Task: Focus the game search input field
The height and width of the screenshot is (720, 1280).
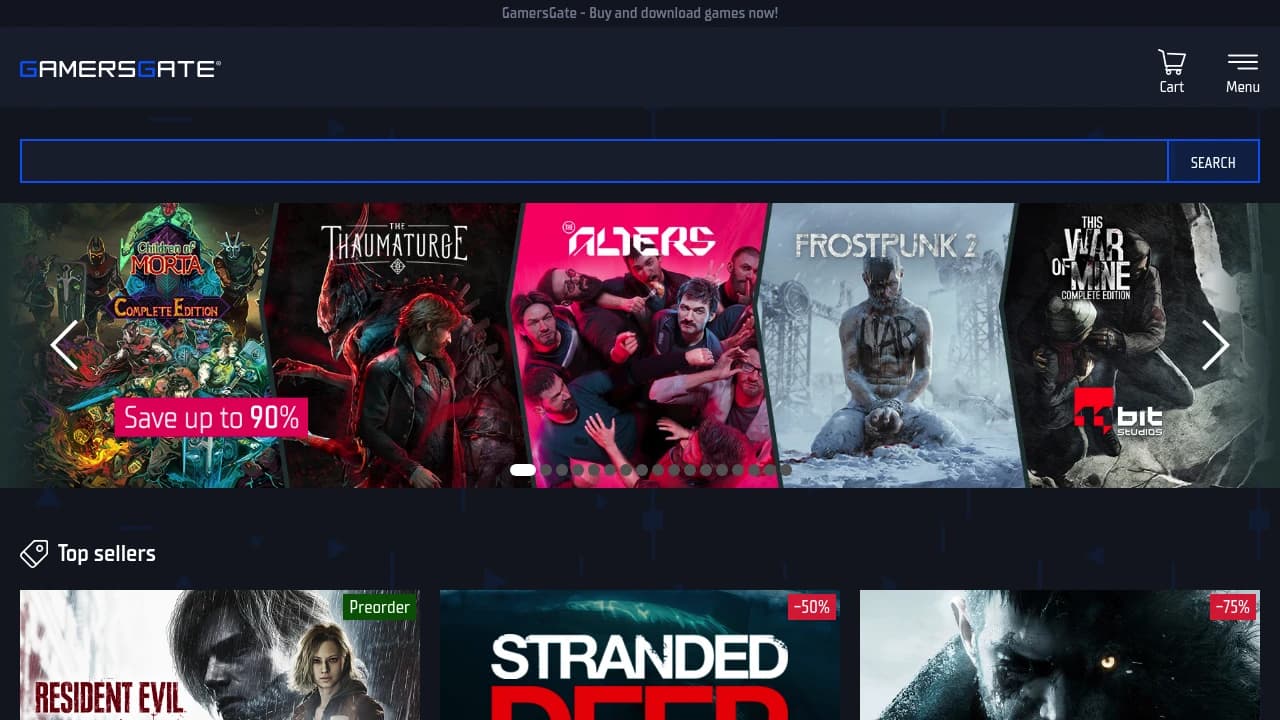Action: pos(594,162)
